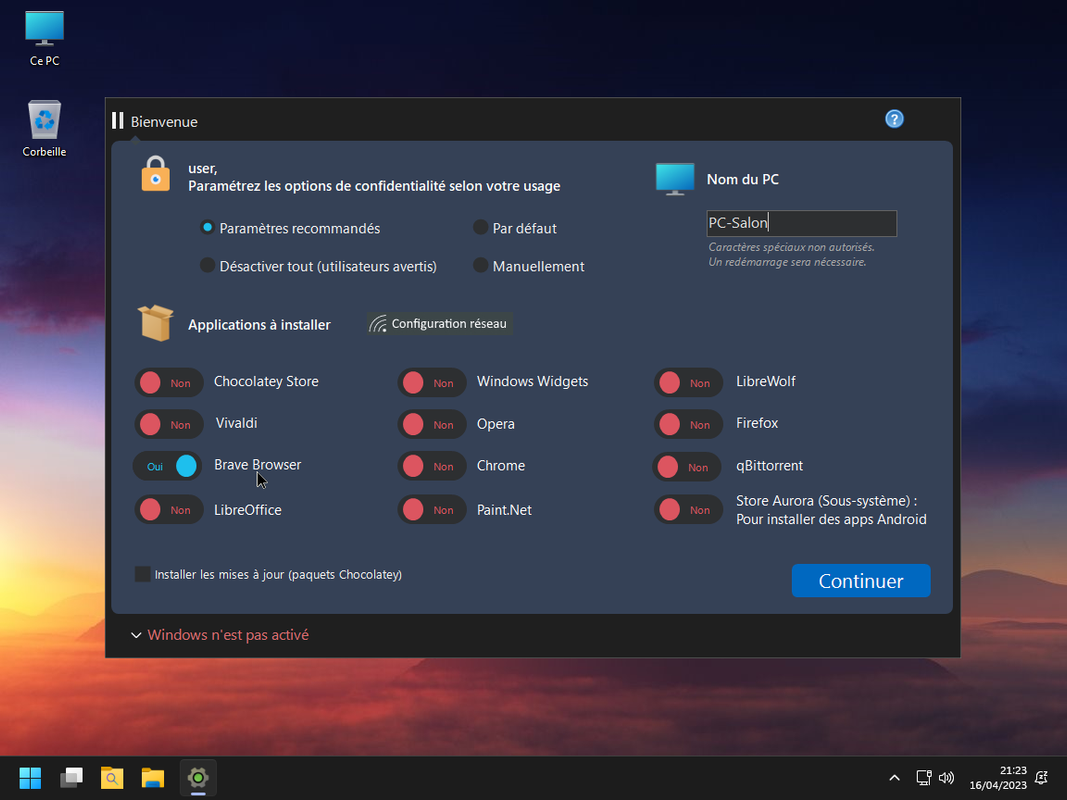The width and height of the screenshot is (1067, 800).
Task: Open the taskbar search folder icon
Action: [x=112, y=778]
